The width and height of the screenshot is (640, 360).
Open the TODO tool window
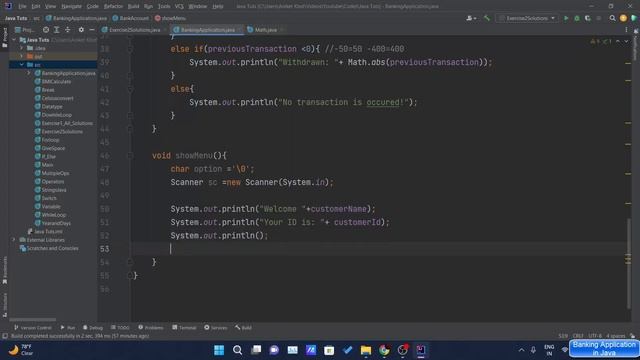[120, 327]
